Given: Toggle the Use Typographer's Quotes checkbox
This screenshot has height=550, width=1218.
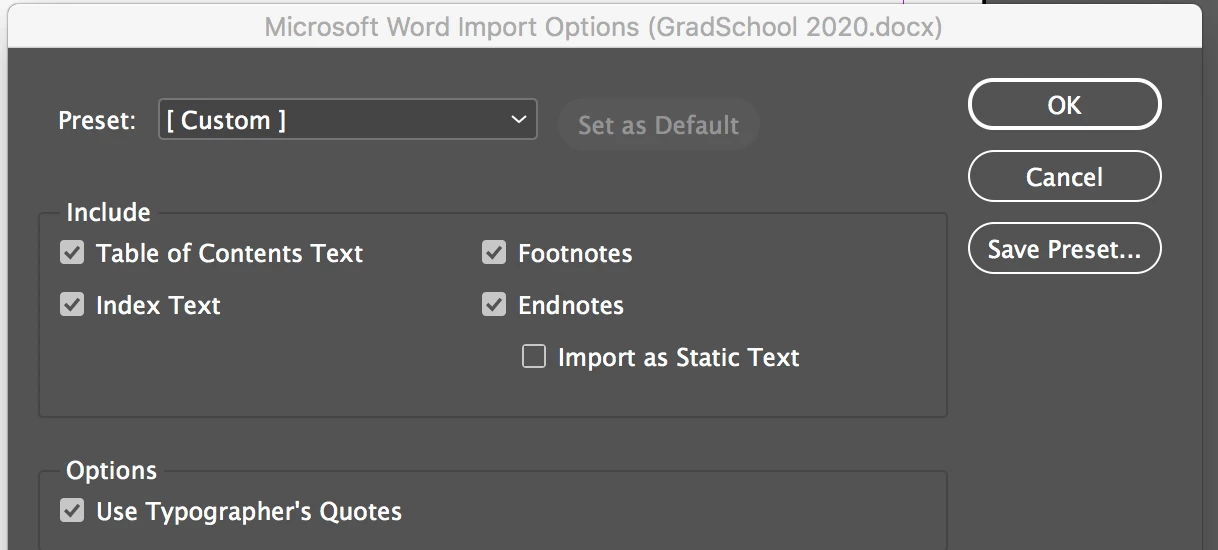Looking at the screenshot, I should [x=72, y=511].
